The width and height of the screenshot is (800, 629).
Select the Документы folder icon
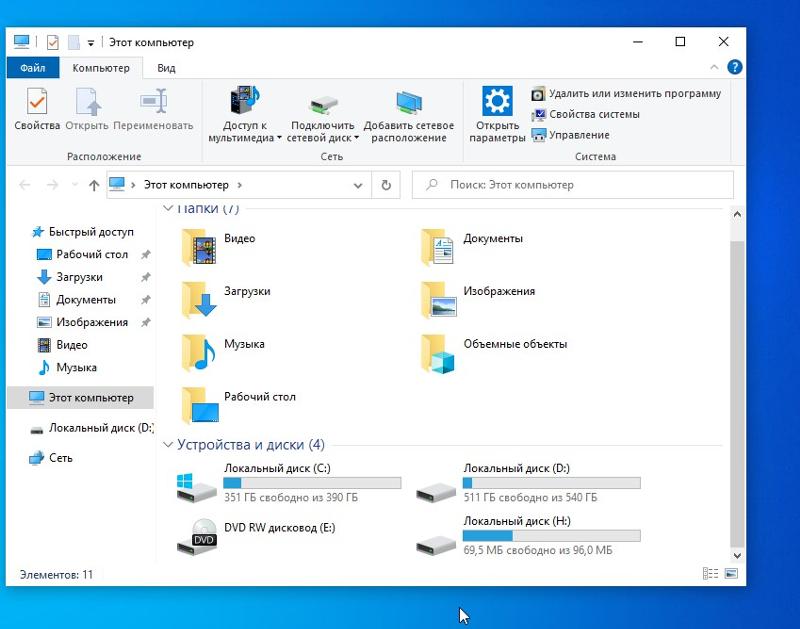[x=438, y=247]
